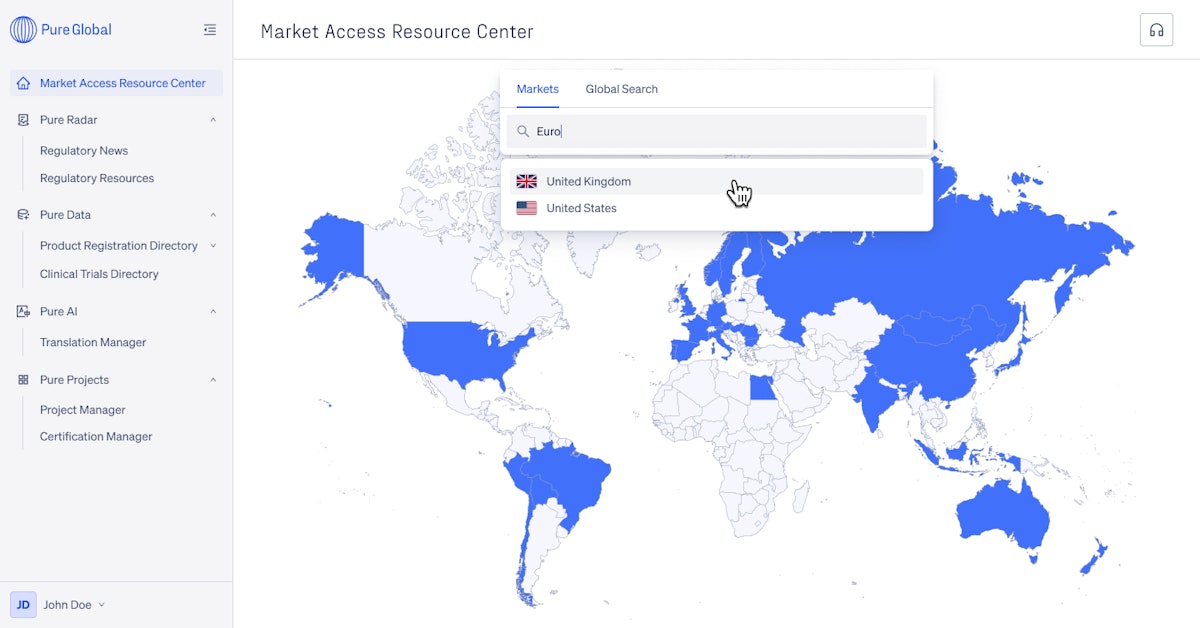Open the headphones support icon
The width and height of the screenshot is (1200, 628).
coord(1156,30)
